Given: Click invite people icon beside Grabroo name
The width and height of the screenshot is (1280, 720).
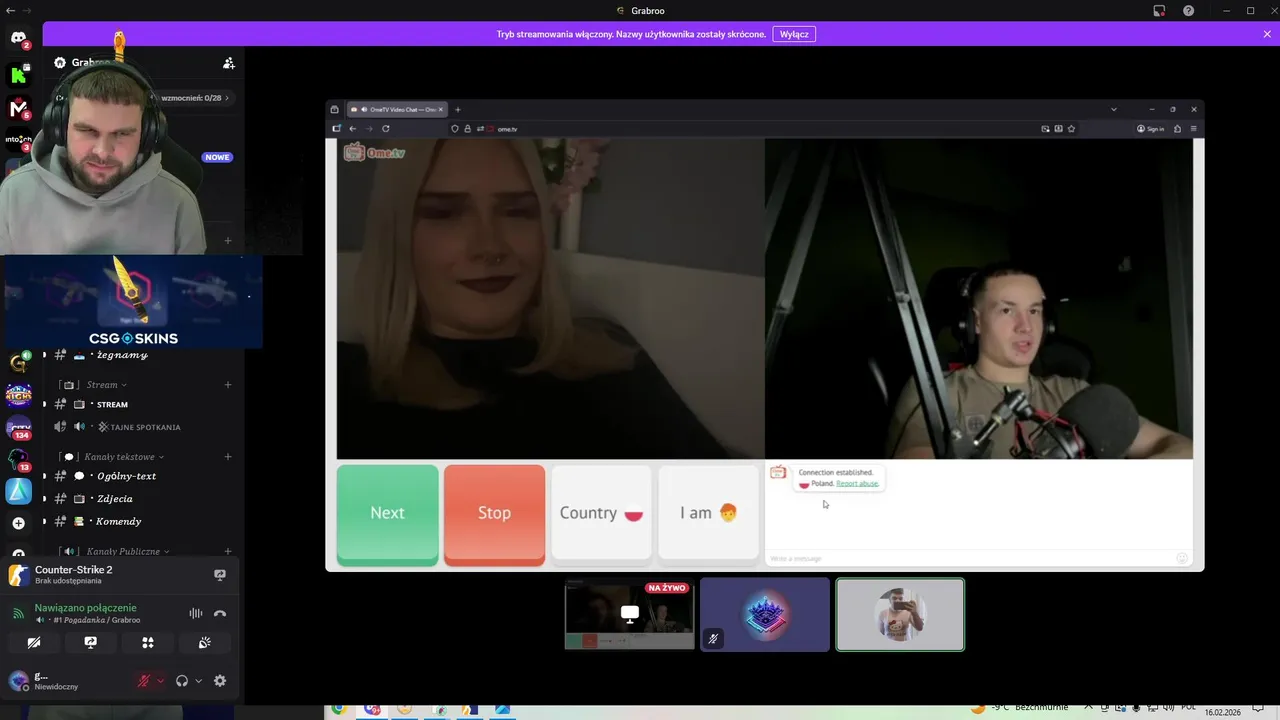Looking at the screenshot, I should point(229,63).
